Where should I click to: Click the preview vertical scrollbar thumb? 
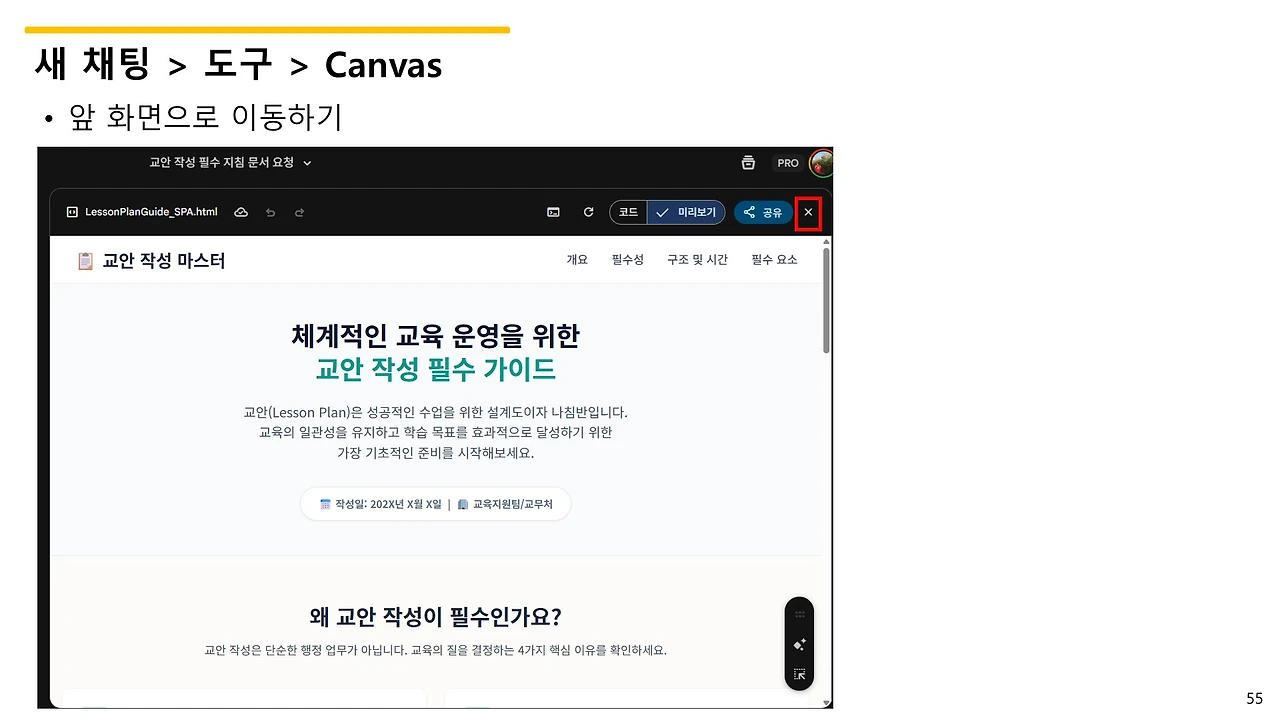pyautogui.click(x=826, y=300)
